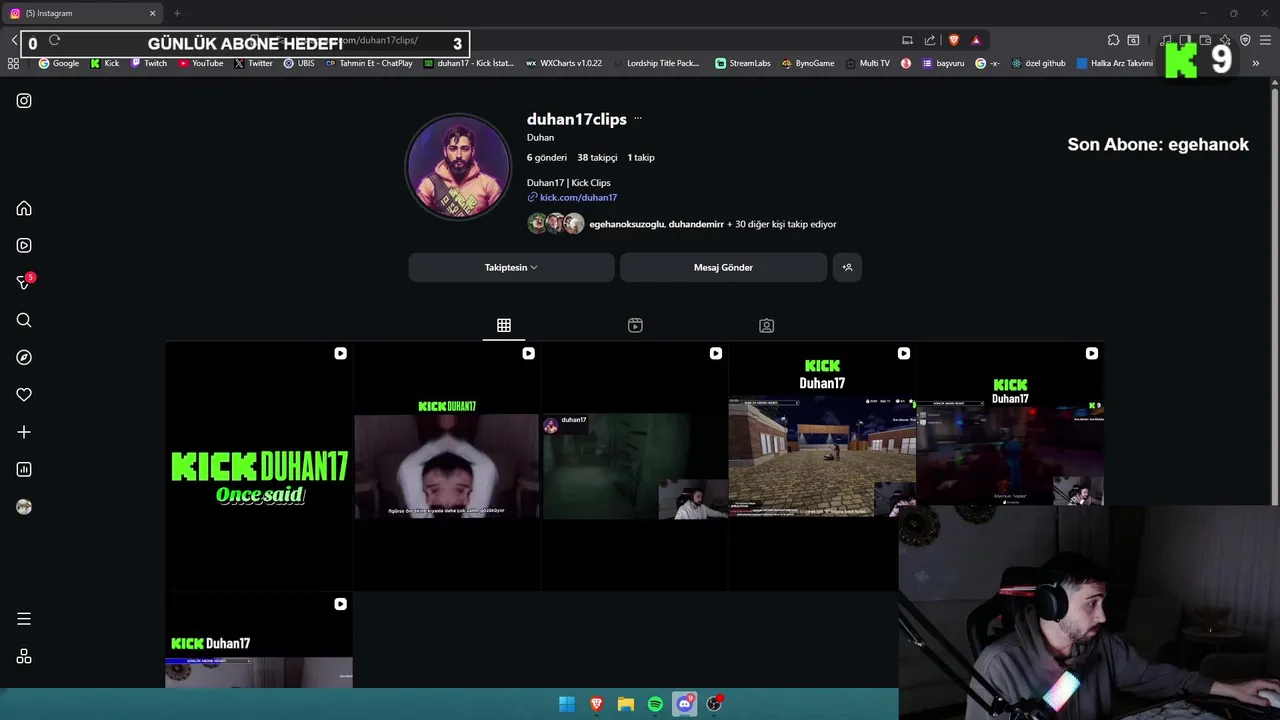Image resolution: width=1280 pixels, height=720 pixels.
Task: Go to Instagram Home feed
Action: click(x=24, y=208)
